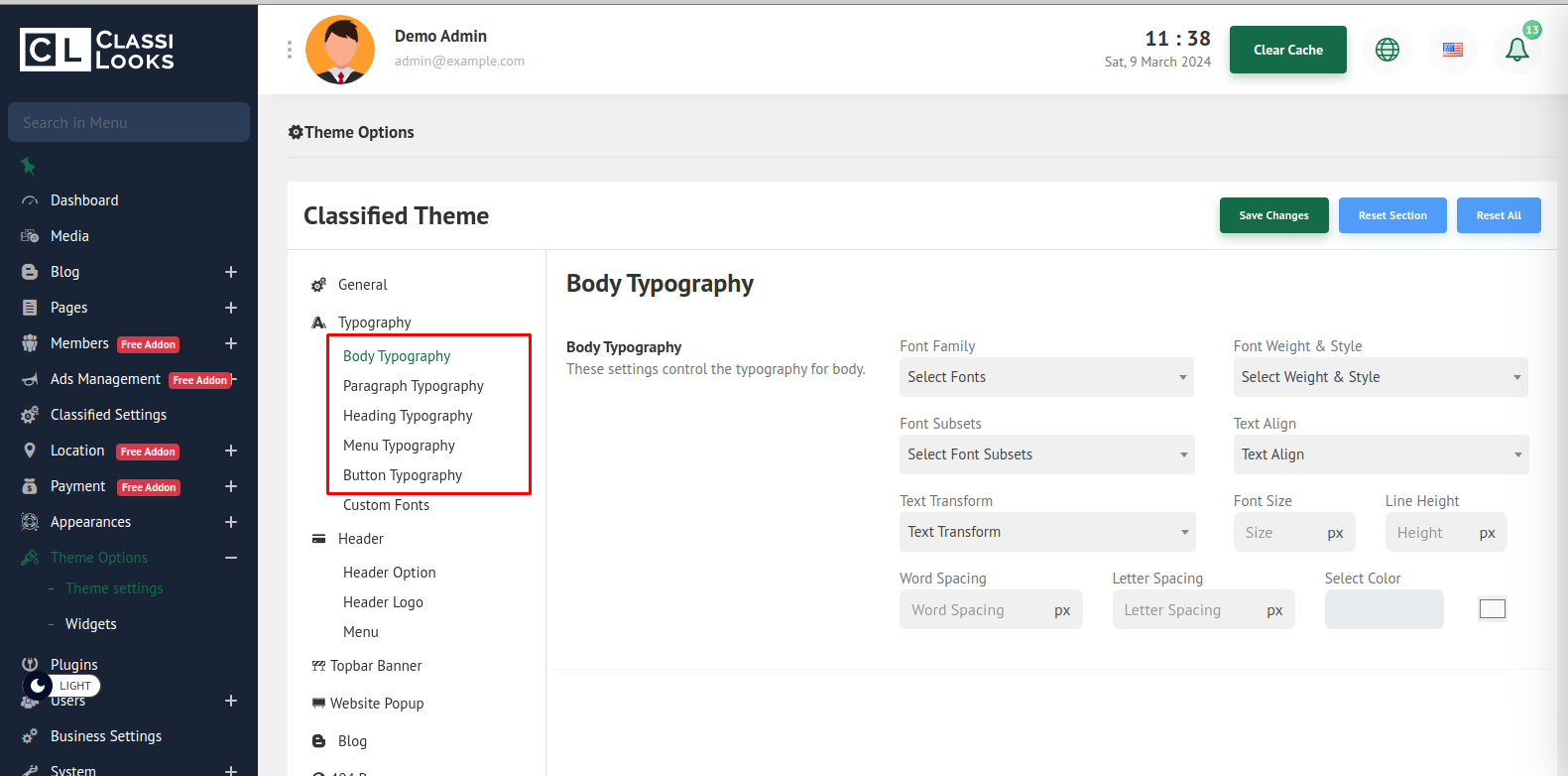Collapse the Theme Options sidebar menu

(x=231, y=558)
